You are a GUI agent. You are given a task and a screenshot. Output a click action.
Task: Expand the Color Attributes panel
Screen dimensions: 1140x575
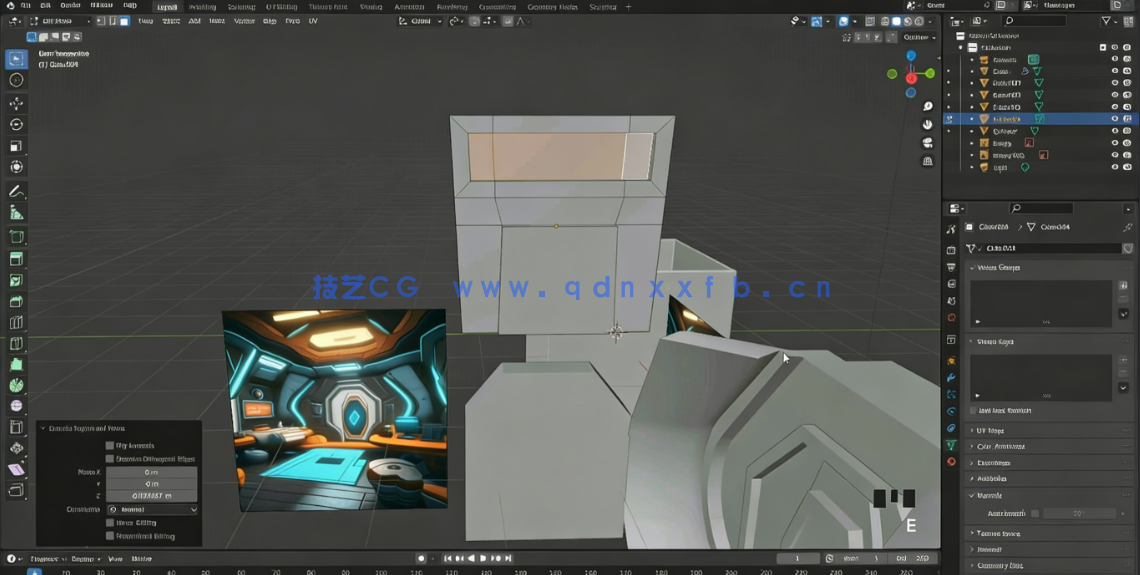pyautogui.click(x=1000, y=446)
